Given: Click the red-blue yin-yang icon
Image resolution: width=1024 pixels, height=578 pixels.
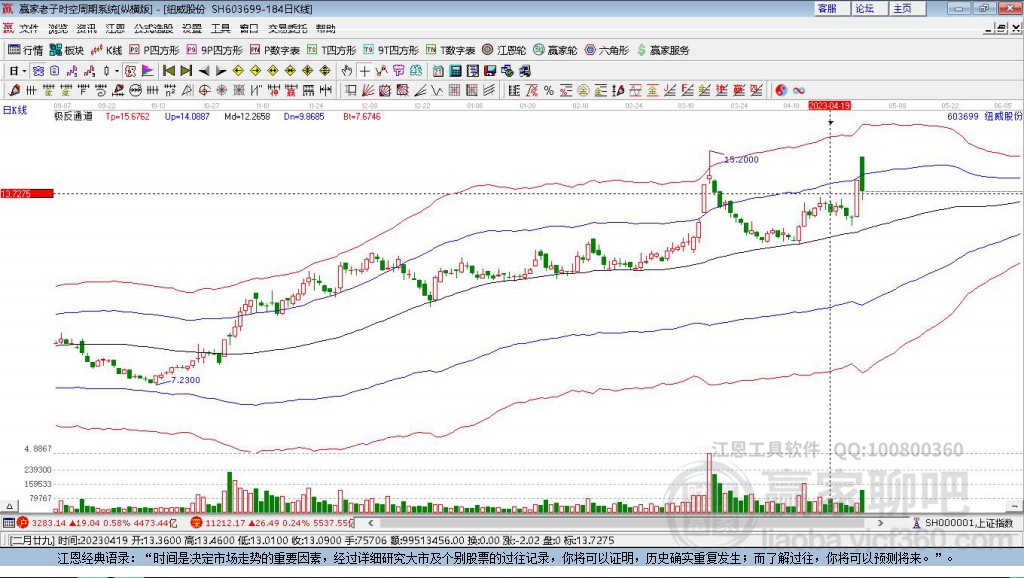Looking at the screenshot, I should pos(781,90).
